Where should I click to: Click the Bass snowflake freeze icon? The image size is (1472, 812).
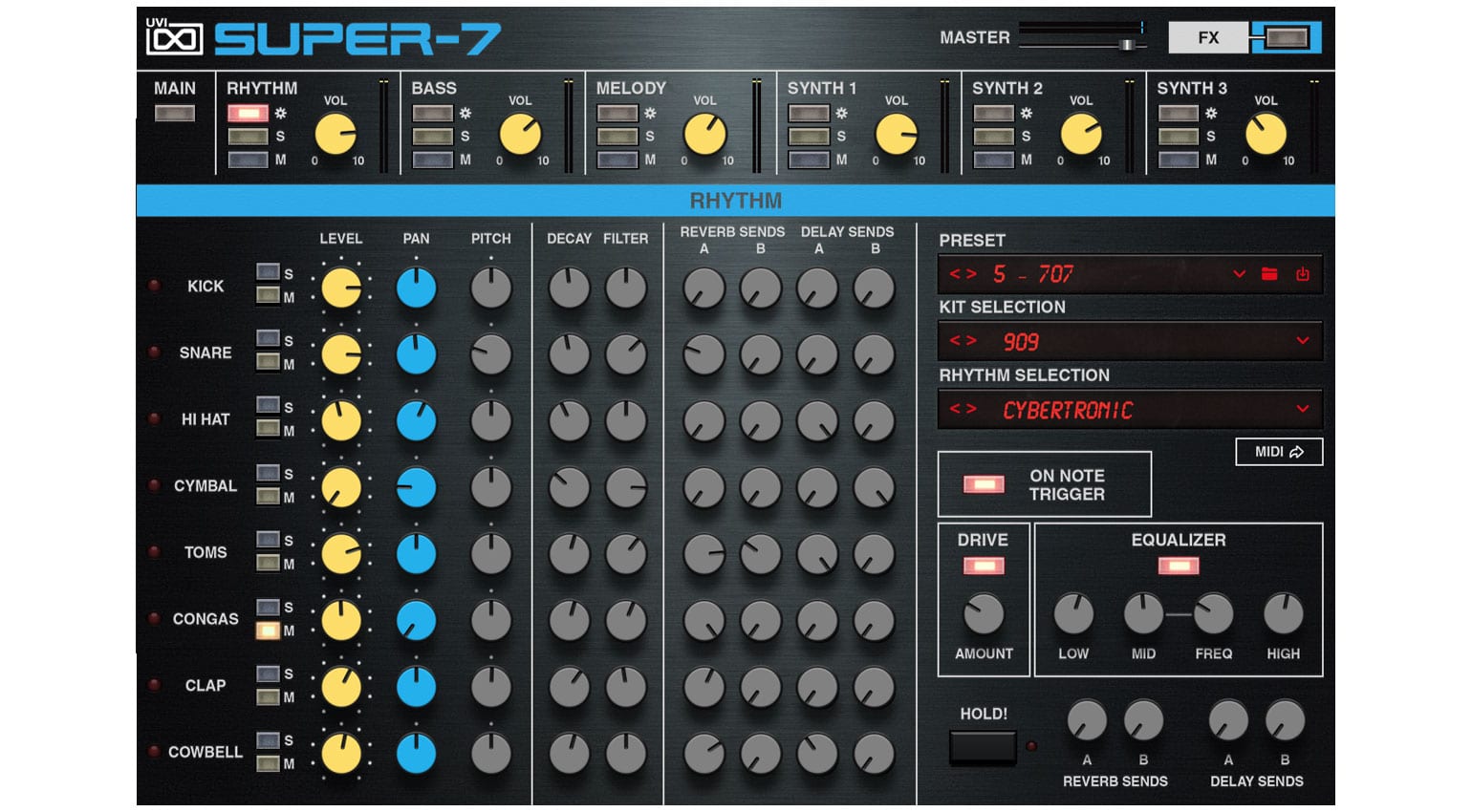(x=465, y=113)
